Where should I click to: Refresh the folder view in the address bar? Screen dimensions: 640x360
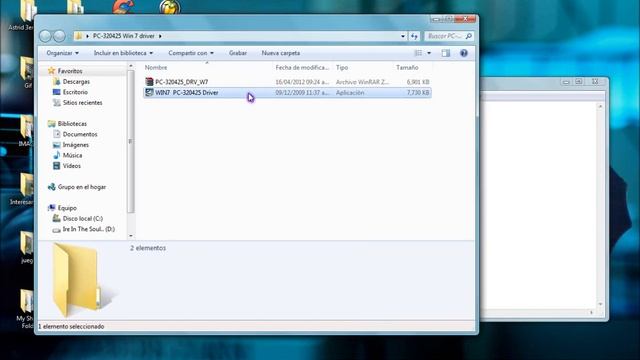[414, 36]
